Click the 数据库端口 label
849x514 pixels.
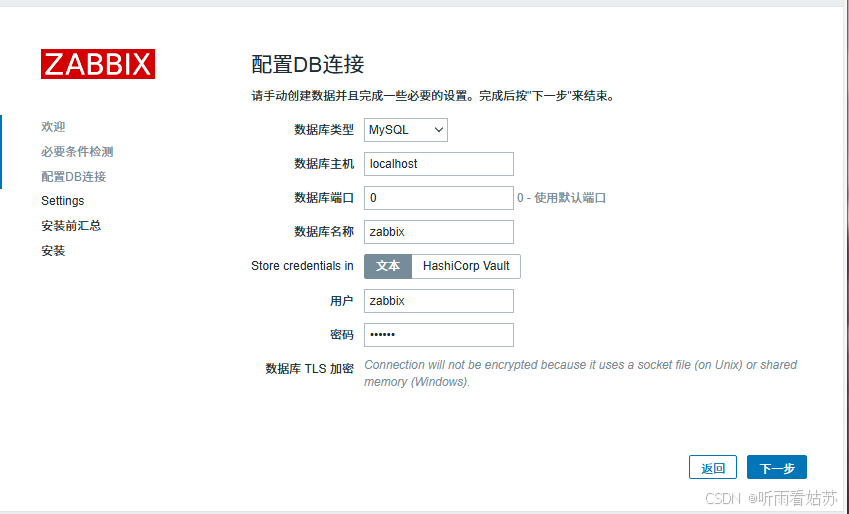[x=324, y=198]
